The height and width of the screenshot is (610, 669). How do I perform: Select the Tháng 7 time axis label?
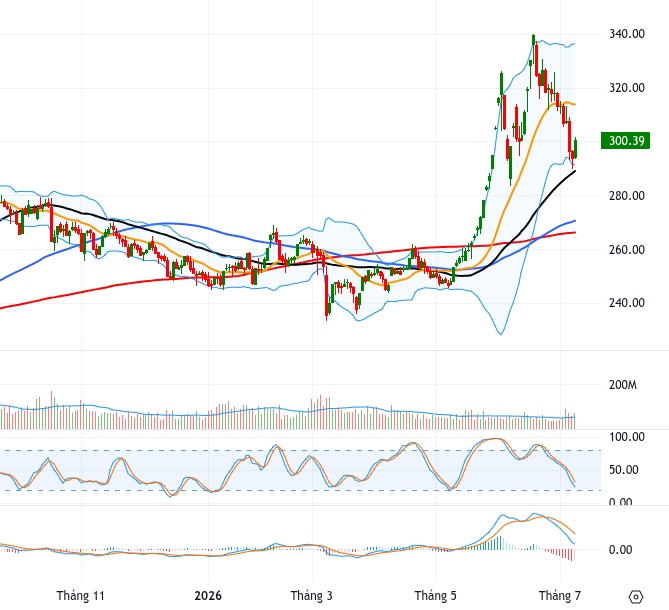point(560,595)
